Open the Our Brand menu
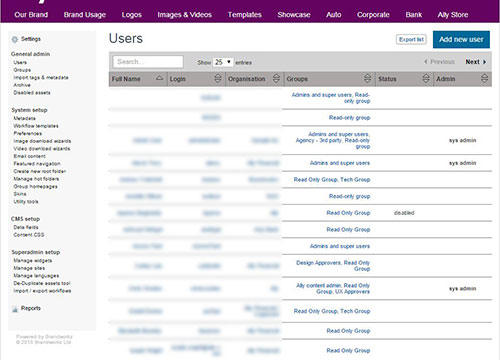This screenshot has height=360, width=500. click(31, 15)
